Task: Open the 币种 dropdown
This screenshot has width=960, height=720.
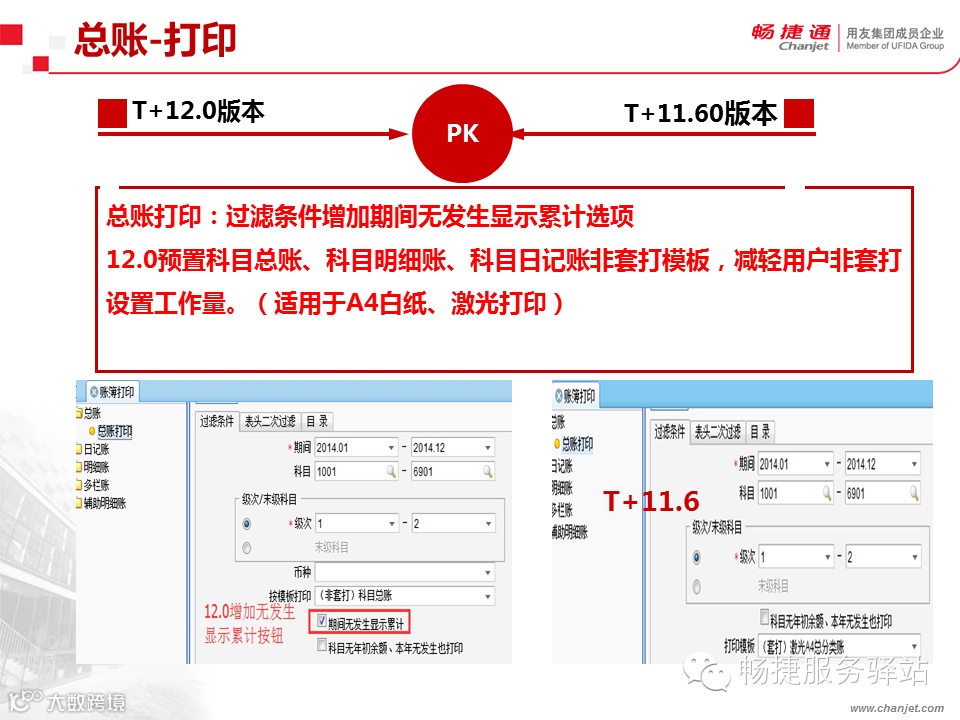Action: (x=487, y=573)
